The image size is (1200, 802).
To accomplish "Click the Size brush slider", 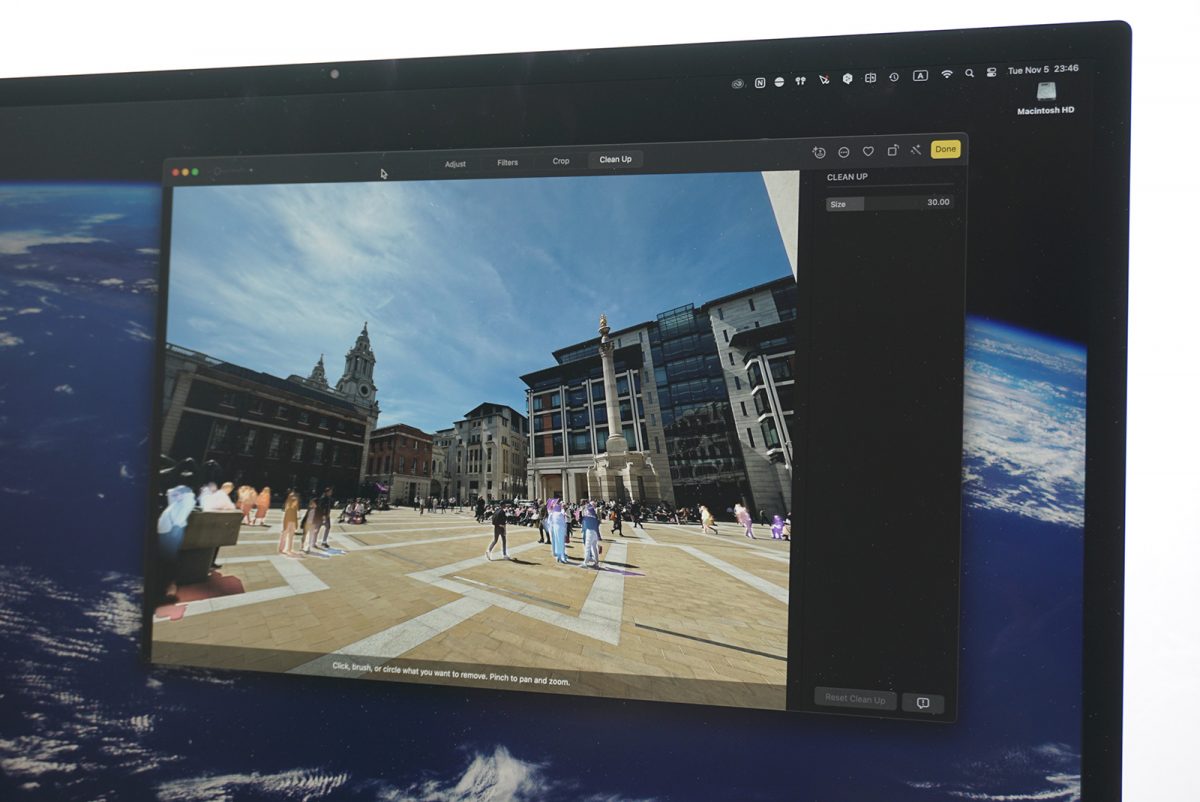I will [889, 203].
